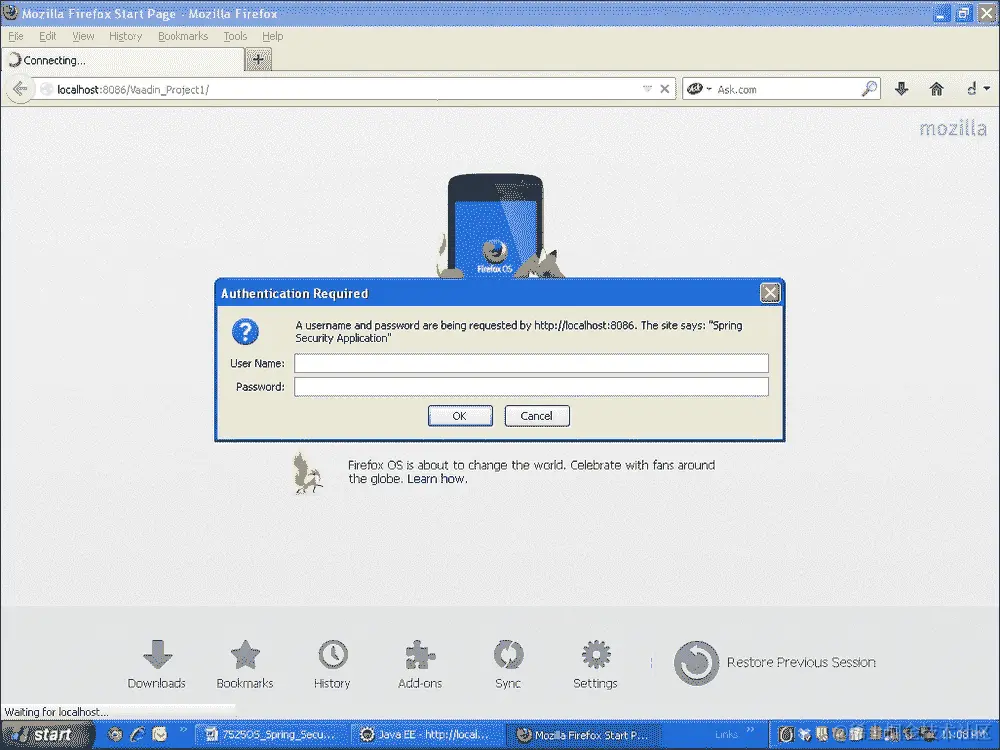Viewport: 1000px width, 750px height.
Task: Open Add-ons puzzle piece
Action: [420, 665]
